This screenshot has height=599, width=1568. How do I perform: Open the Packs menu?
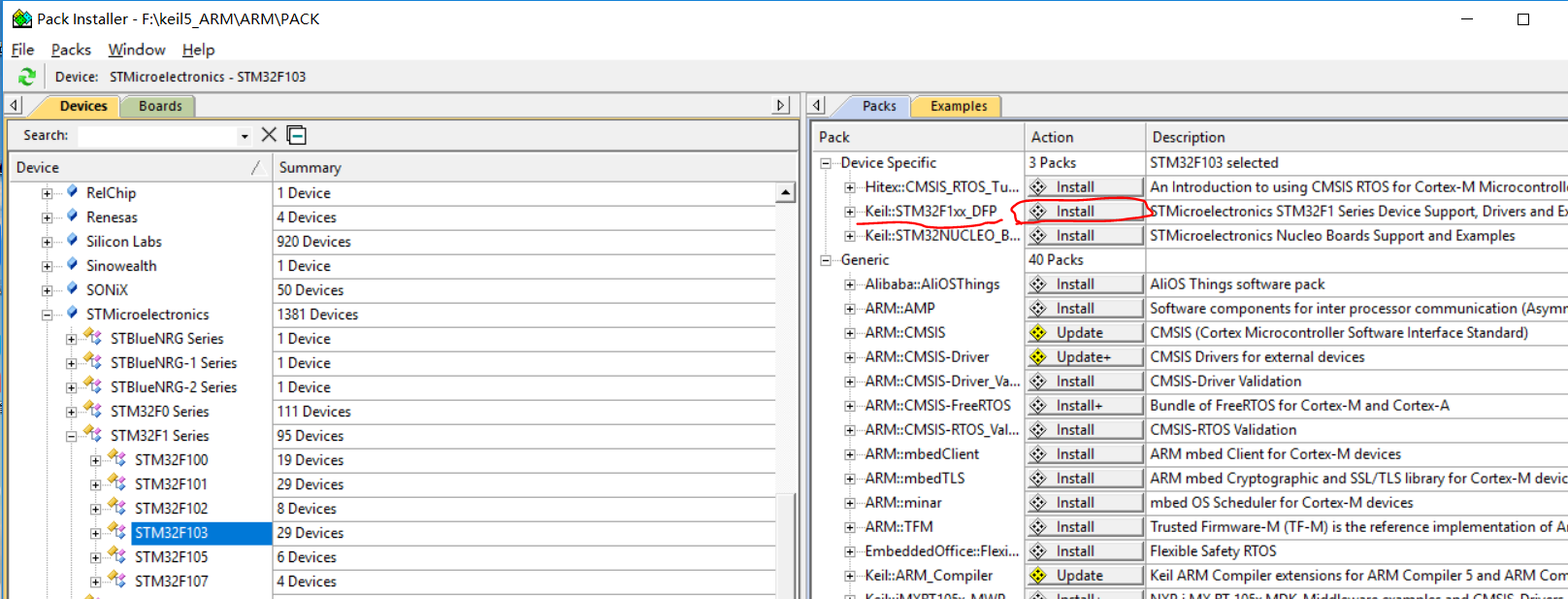click(x=71, y=50)
